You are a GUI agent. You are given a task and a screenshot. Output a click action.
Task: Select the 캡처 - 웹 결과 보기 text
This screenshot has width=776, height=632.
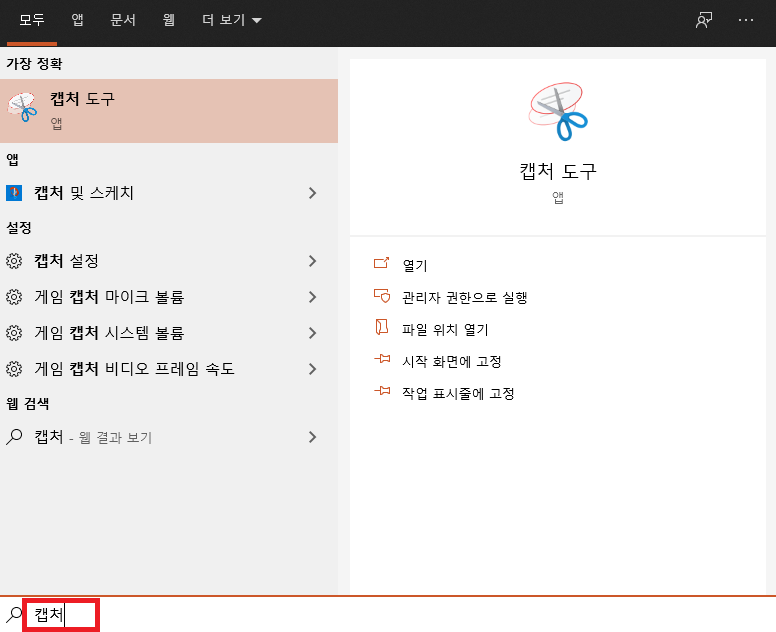point(93,437)
